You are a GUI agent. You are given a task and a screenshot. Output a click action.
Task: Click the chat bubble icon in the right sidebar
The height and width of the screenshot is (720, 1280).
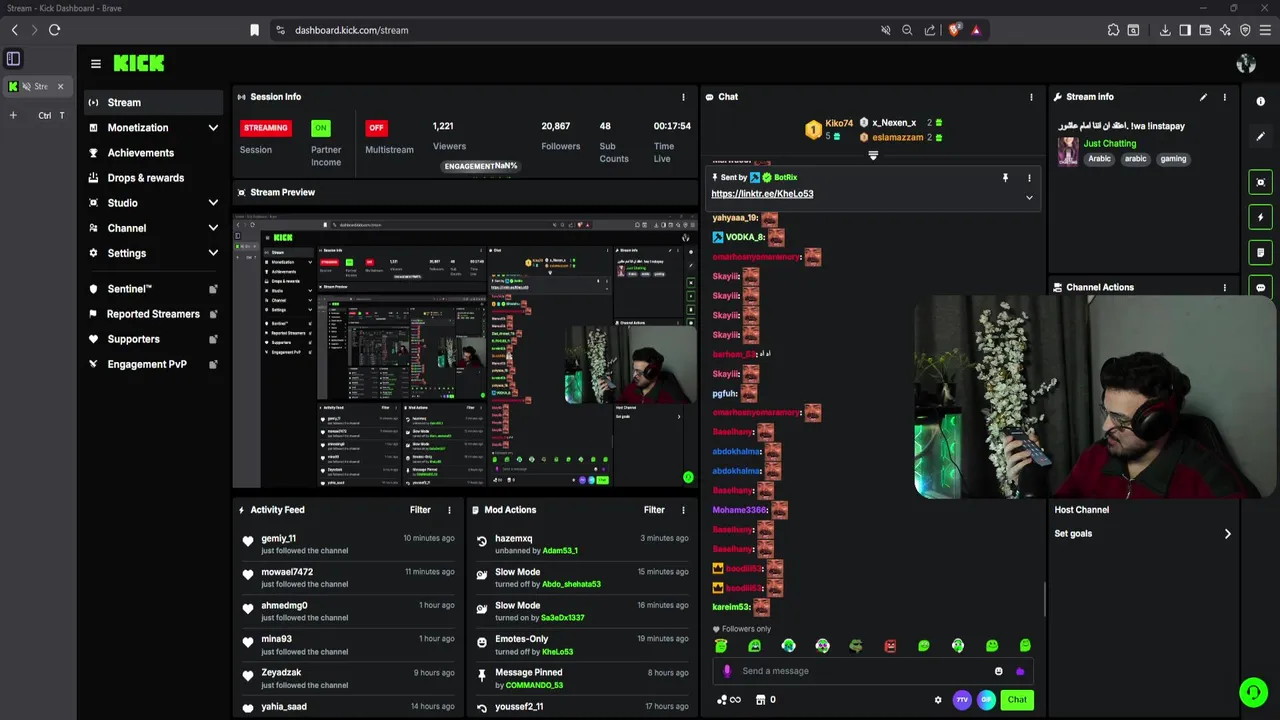[x=1260, y=287]
